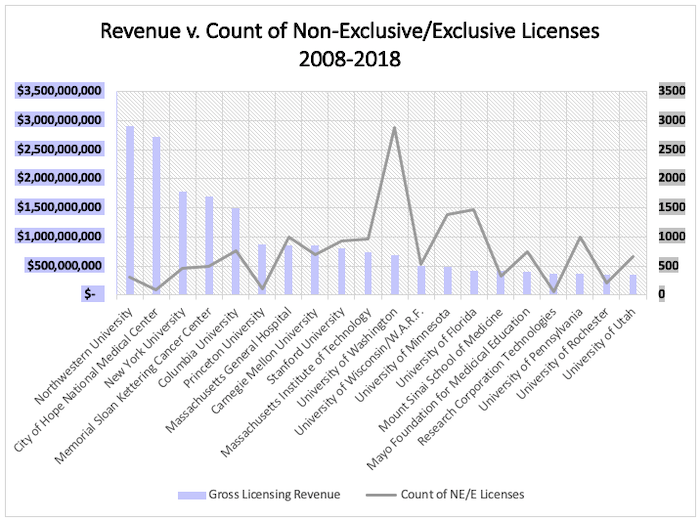Select the 3500 right axis label
The width and height of the screenshot is (700, 522).
(x=672, y=91)
